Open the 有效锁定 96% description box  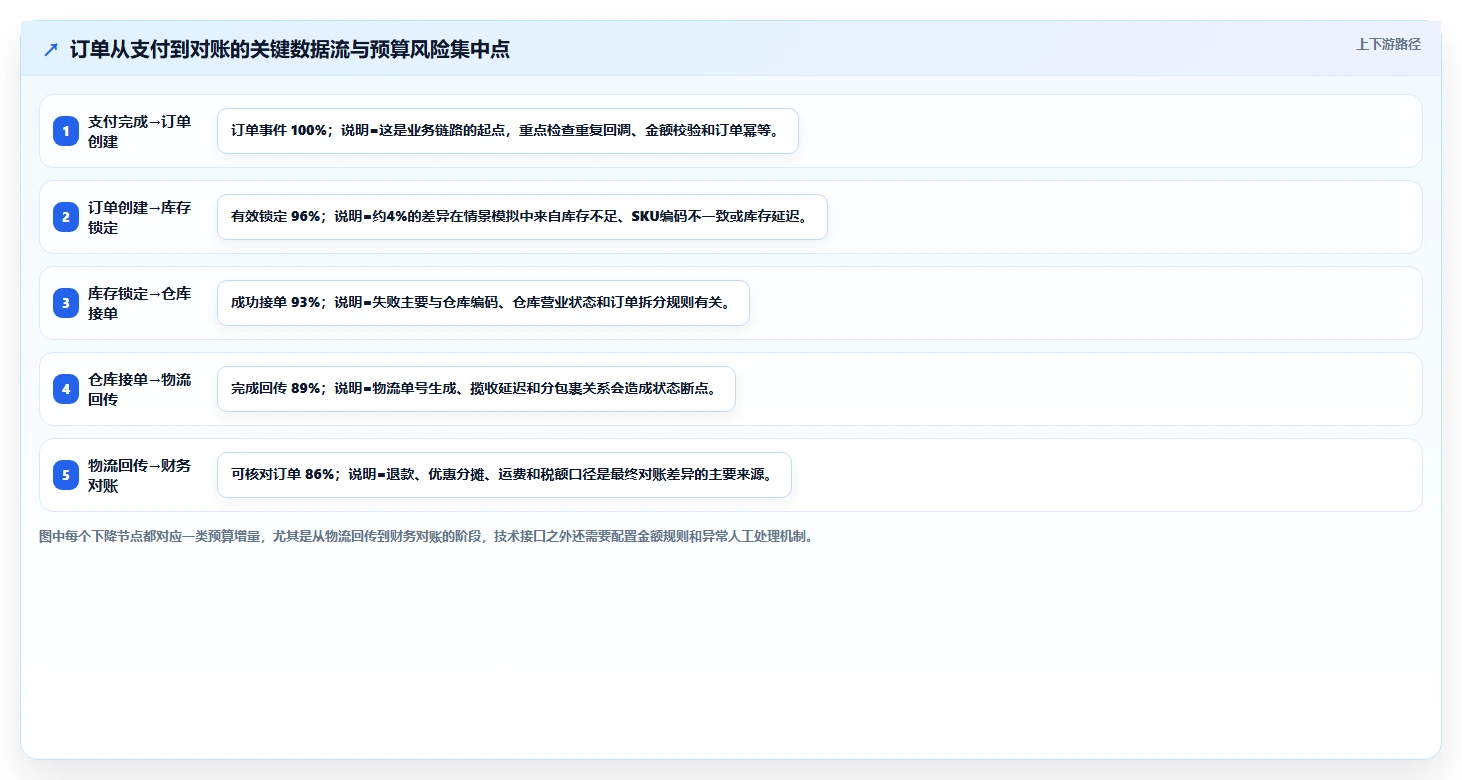[x=522, y=217]
